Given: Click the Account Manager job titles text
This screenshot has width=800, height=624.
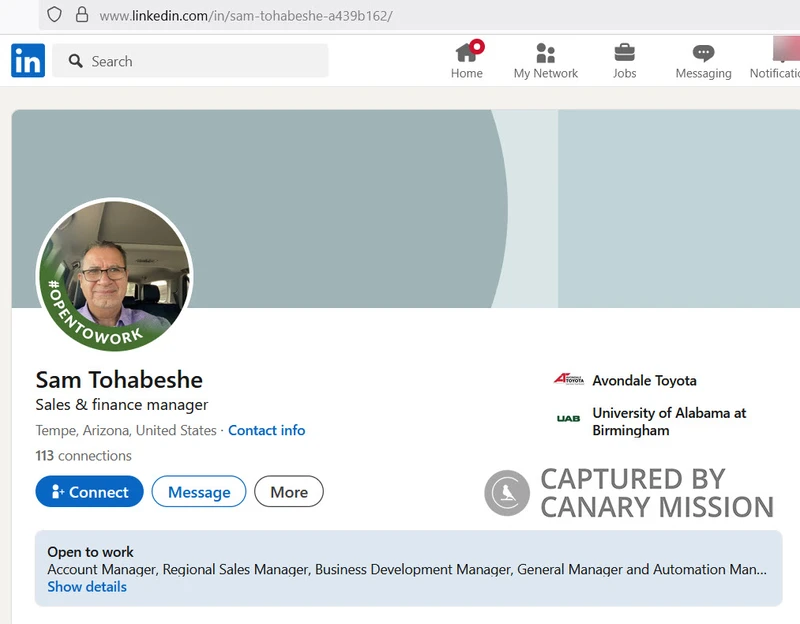Looking at the screenshot, I should click(407, 569).
